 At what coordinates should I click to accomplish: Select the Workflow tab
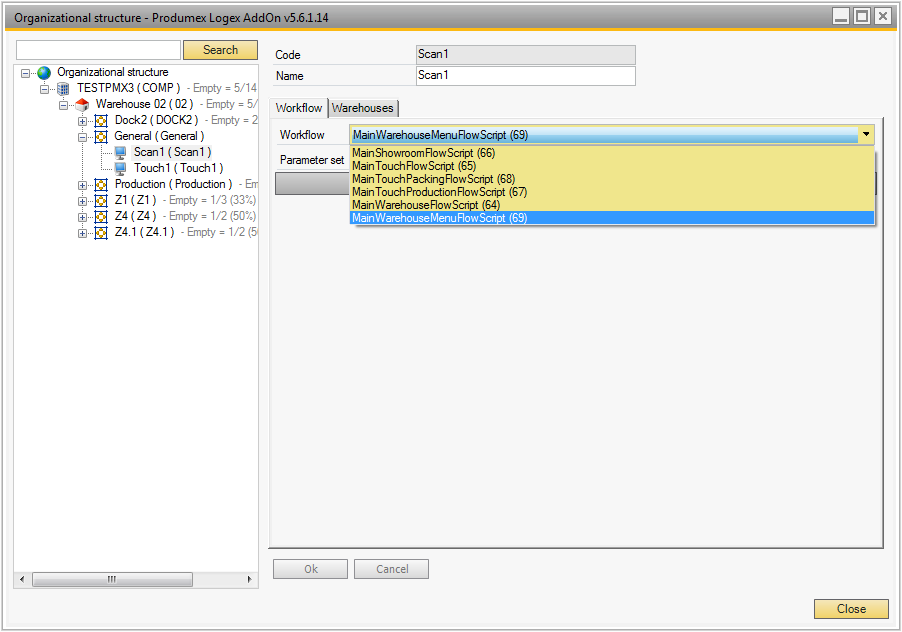[299, 108]
